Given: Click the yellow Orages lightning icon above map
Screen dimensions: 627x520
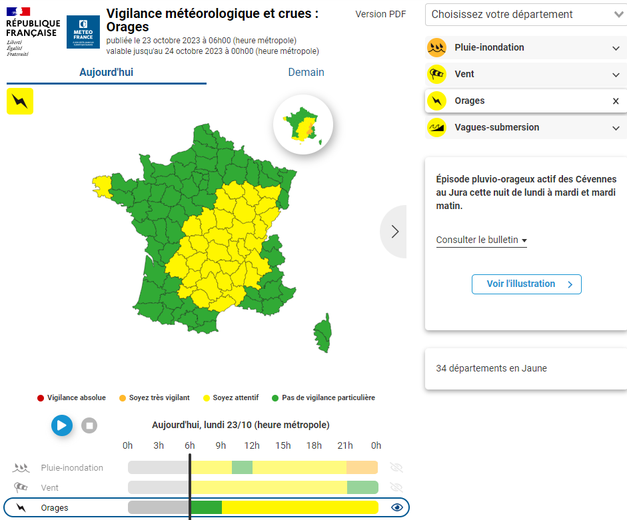Looking at the screenshot, I should 20,102.
